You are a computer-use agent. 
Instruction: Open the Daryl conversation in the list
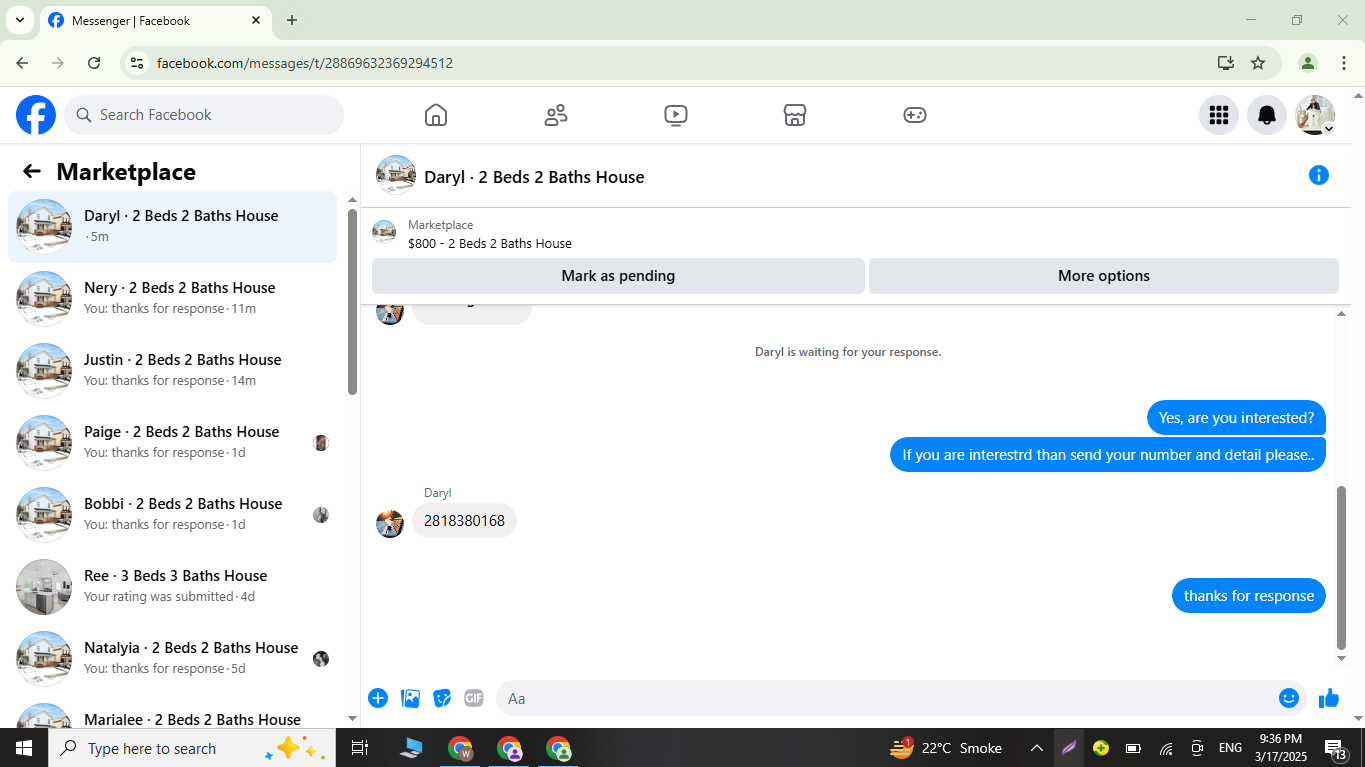tap(173, 227)
